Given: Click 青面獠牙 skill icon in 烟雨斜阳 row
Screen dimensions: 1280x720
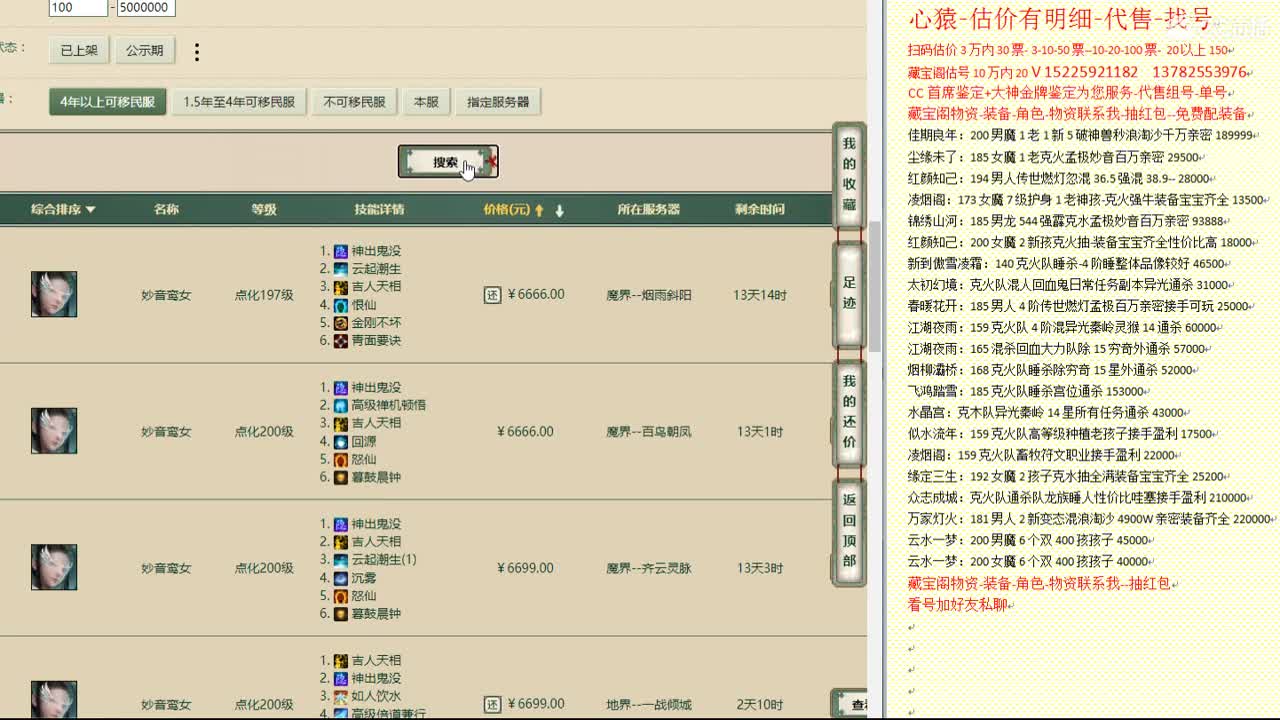Looking at the screenshot, I should click(340, 341).
